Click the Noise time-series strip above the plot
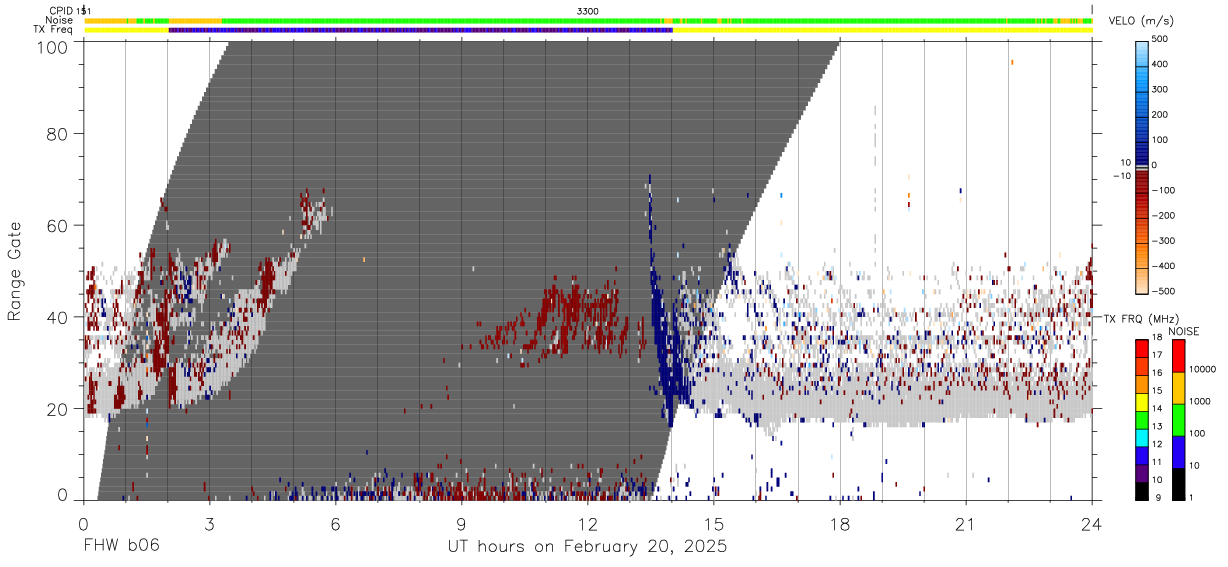Viewport: 1228px width, 567px height. 588,20
